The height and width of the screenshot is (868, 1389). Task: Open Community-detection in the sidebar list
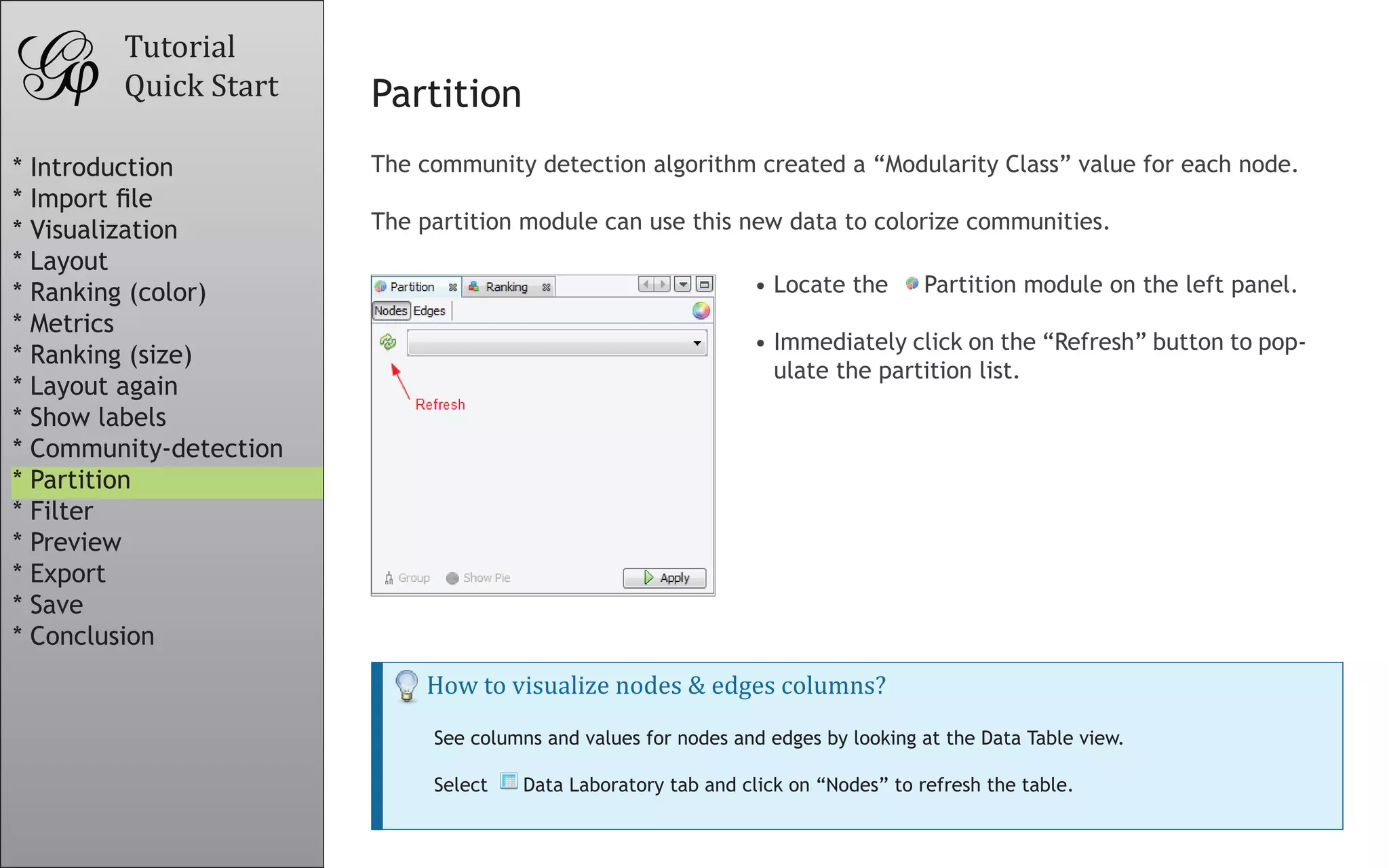pos(156,448)
